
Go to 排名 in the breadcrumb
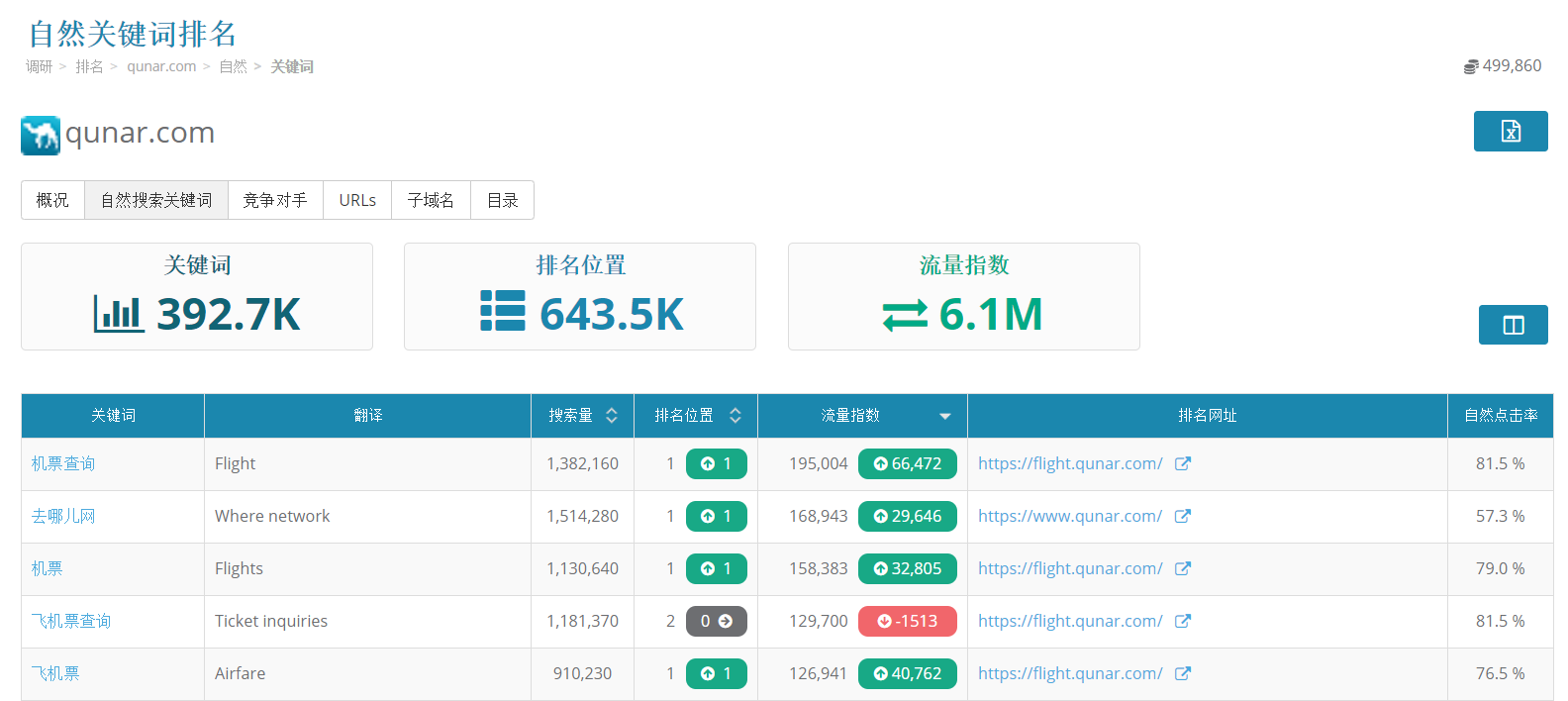[x=89, y=66]
